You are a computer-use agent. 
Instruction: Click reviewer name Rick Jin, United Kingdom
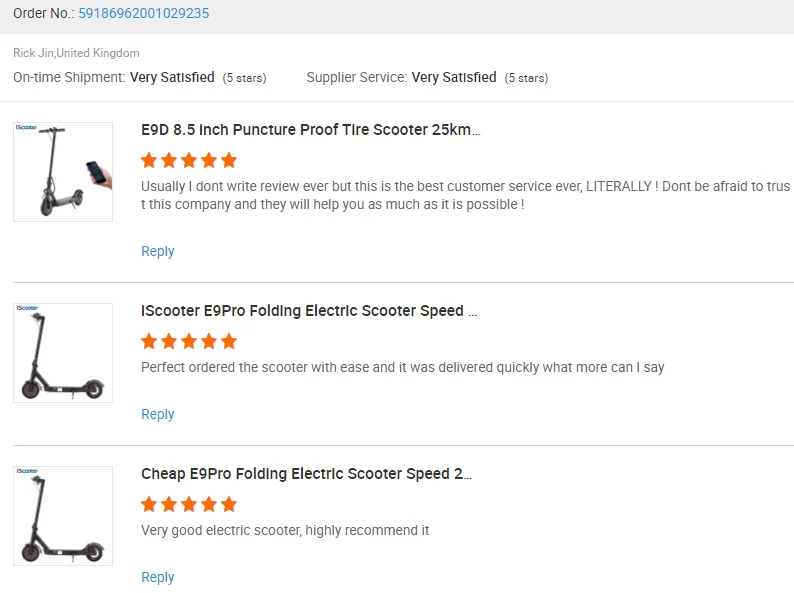(76, 53)
